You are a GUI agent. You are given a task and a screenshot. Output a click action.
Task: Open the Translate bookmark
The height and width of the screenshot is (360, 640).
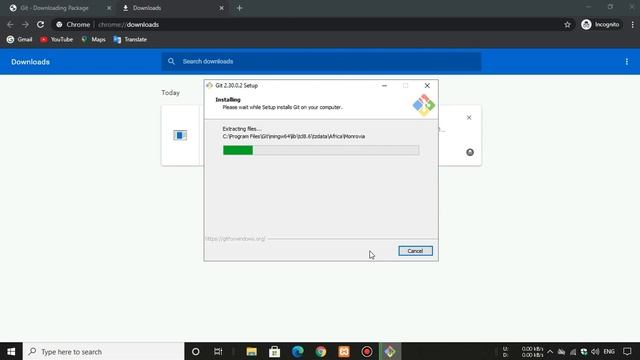pyautogui.click(x=130, y=40)
